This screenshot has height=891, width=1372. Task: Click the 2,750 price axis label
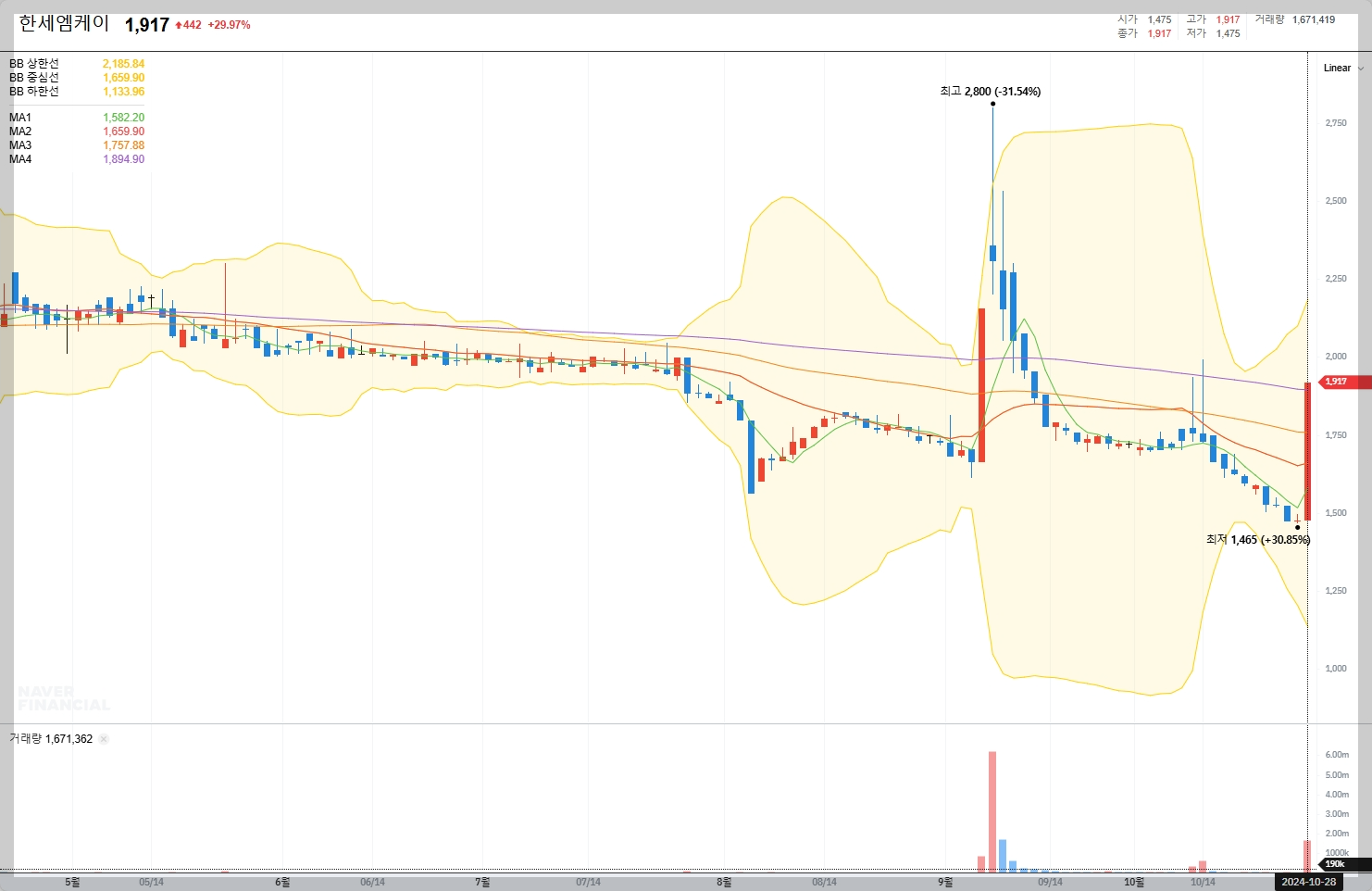pos(1336,123)
